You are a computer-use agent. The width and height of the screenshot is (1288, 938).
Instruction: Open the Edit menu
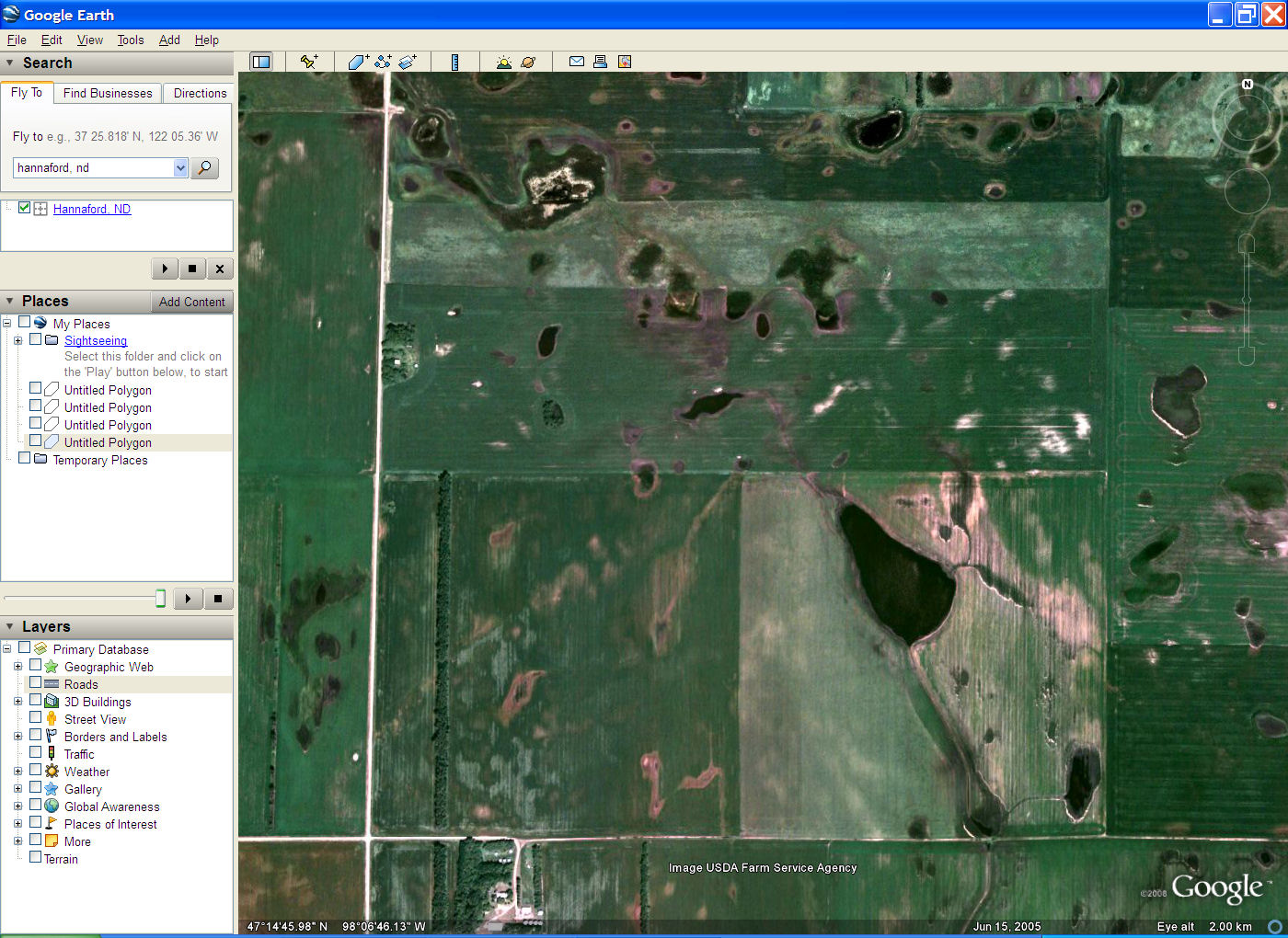click(x=52, y=40)
